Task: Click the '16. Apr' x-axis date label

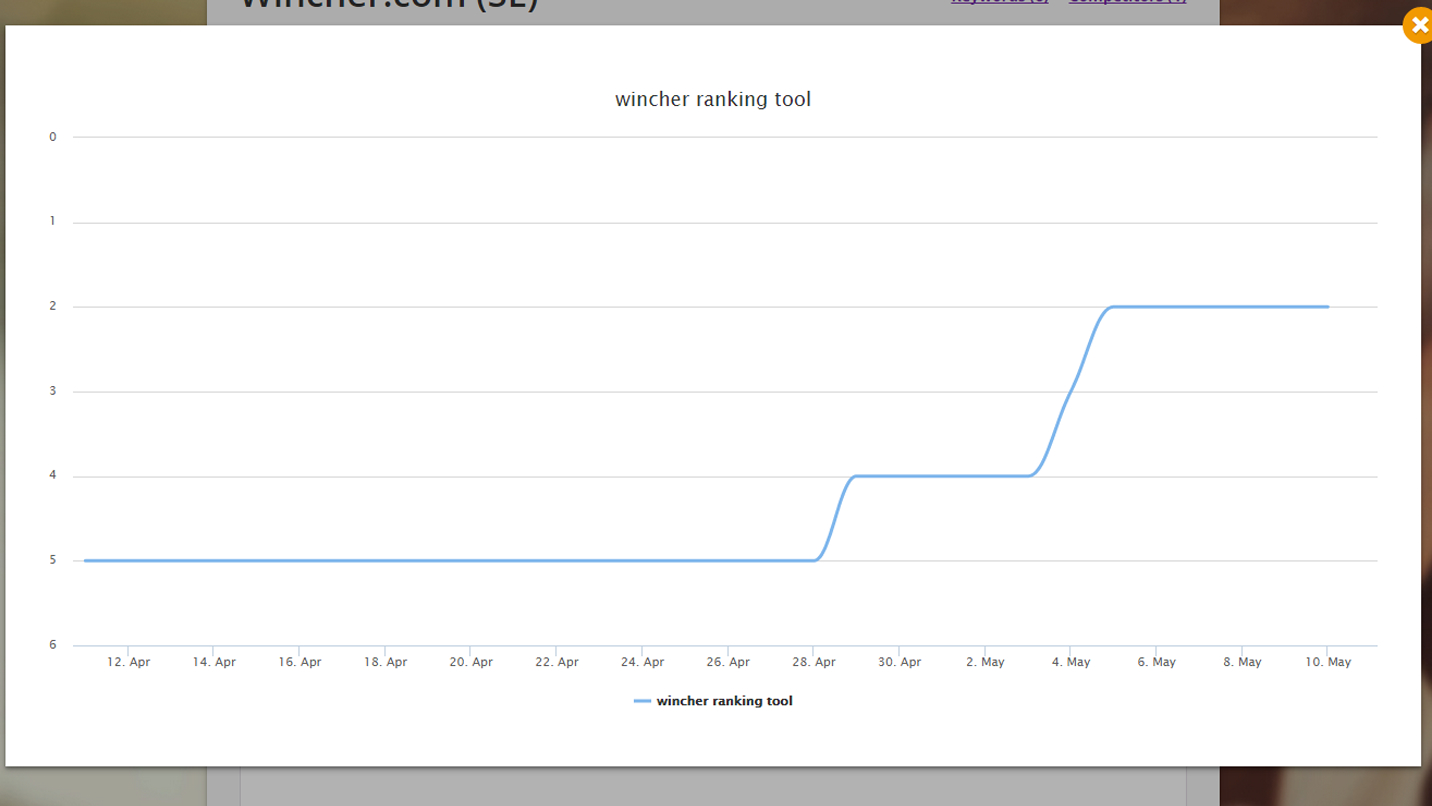Action: [300, 662]
